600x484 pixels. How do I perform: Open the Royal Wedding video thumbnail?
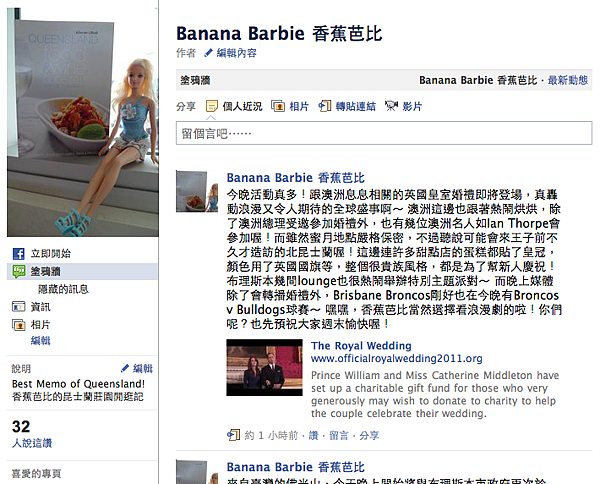tap(264, 367)
